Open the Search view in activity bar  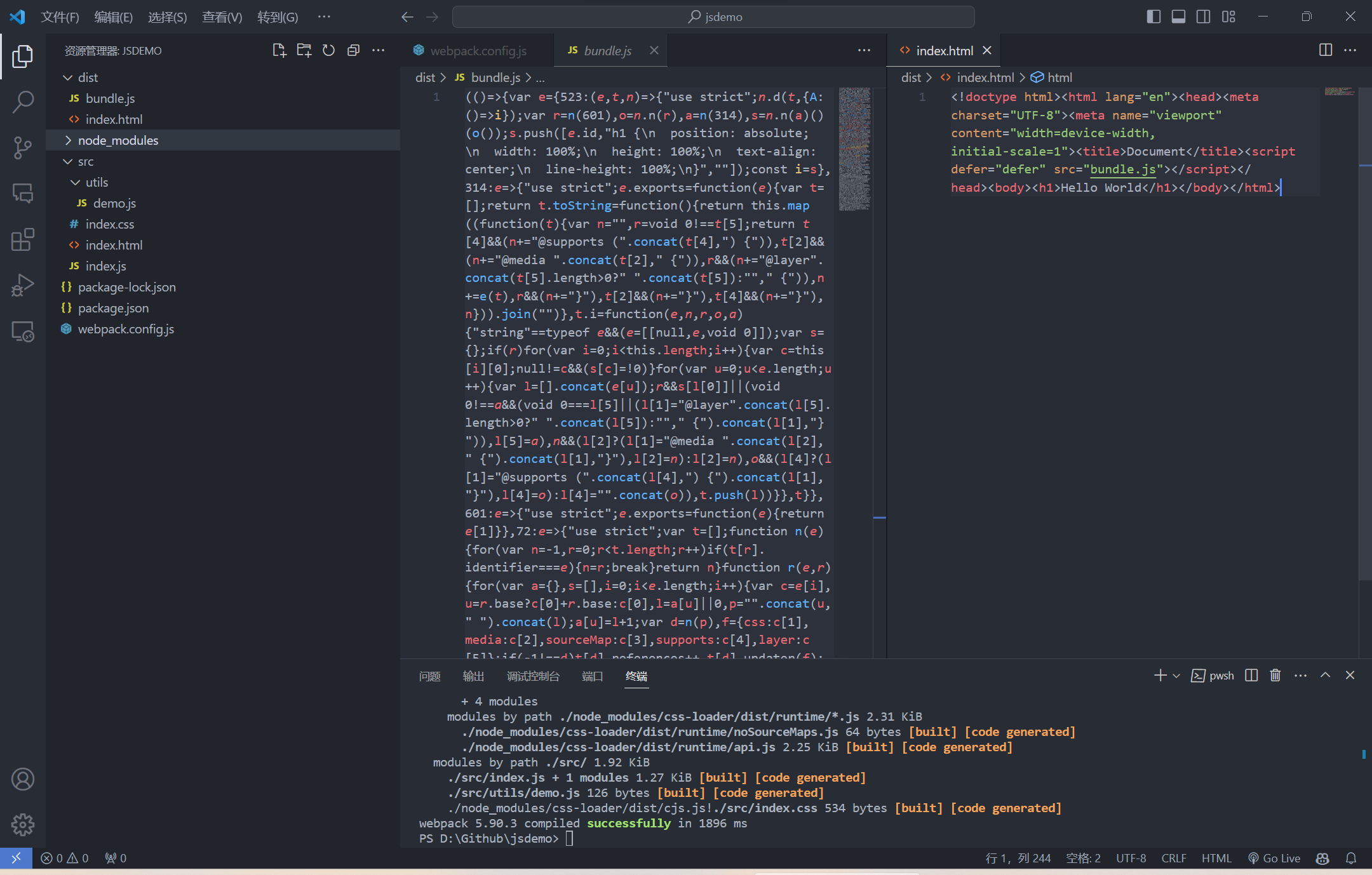(x=23, y=102)
